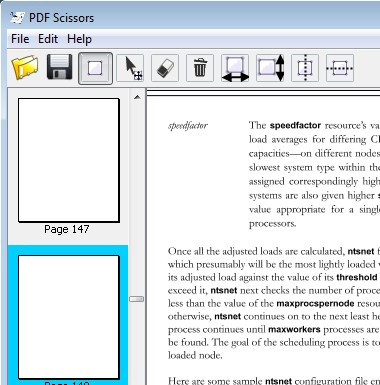Click the speedfactor italic term in the document

tap(188, 126)
